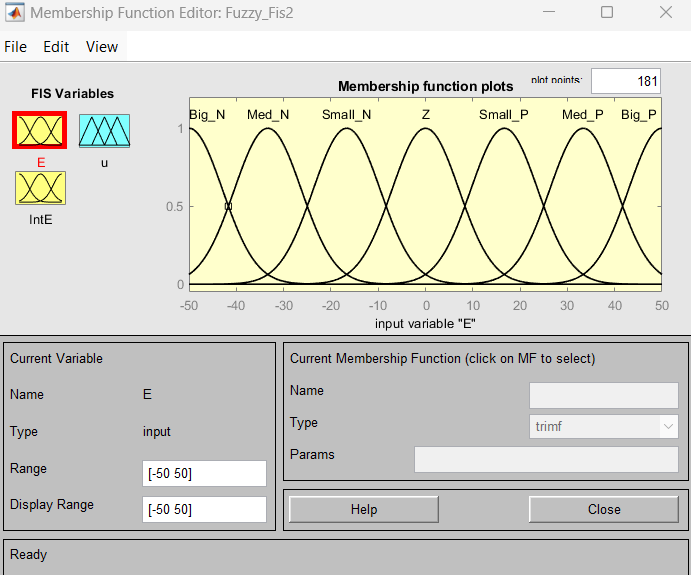Click the Close button in panel
The height and width of the screenshot is (575, 691).
[604, 509]
